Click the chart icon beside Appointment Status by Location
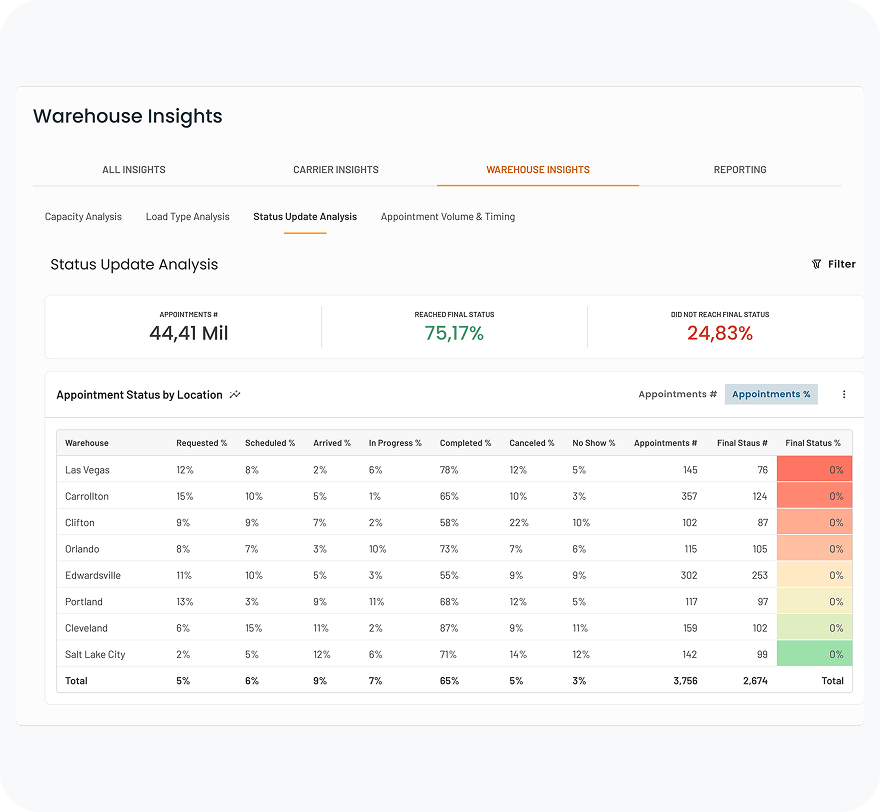Viewport: 880px width, 812px height. [x=235, y=395]
